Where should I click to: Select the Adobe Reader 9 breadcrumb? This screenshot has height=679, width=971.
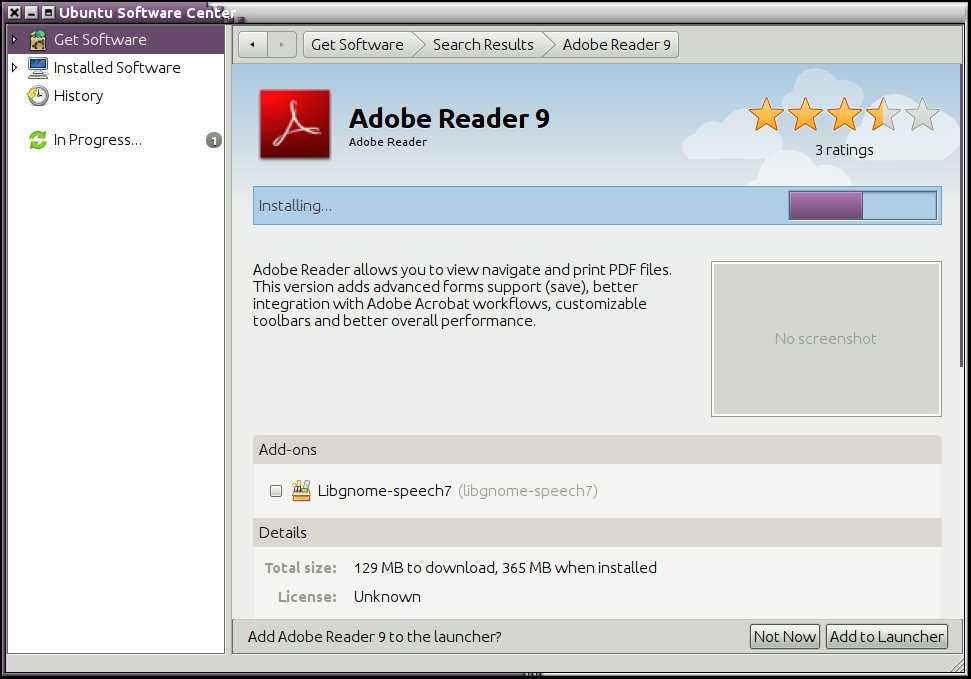616,45
